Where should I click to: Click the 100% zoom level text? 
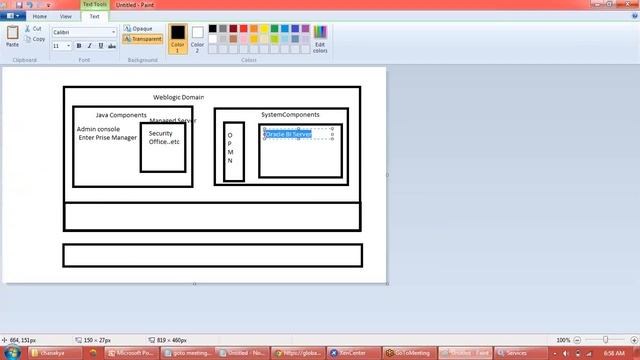tap(563, 340)
